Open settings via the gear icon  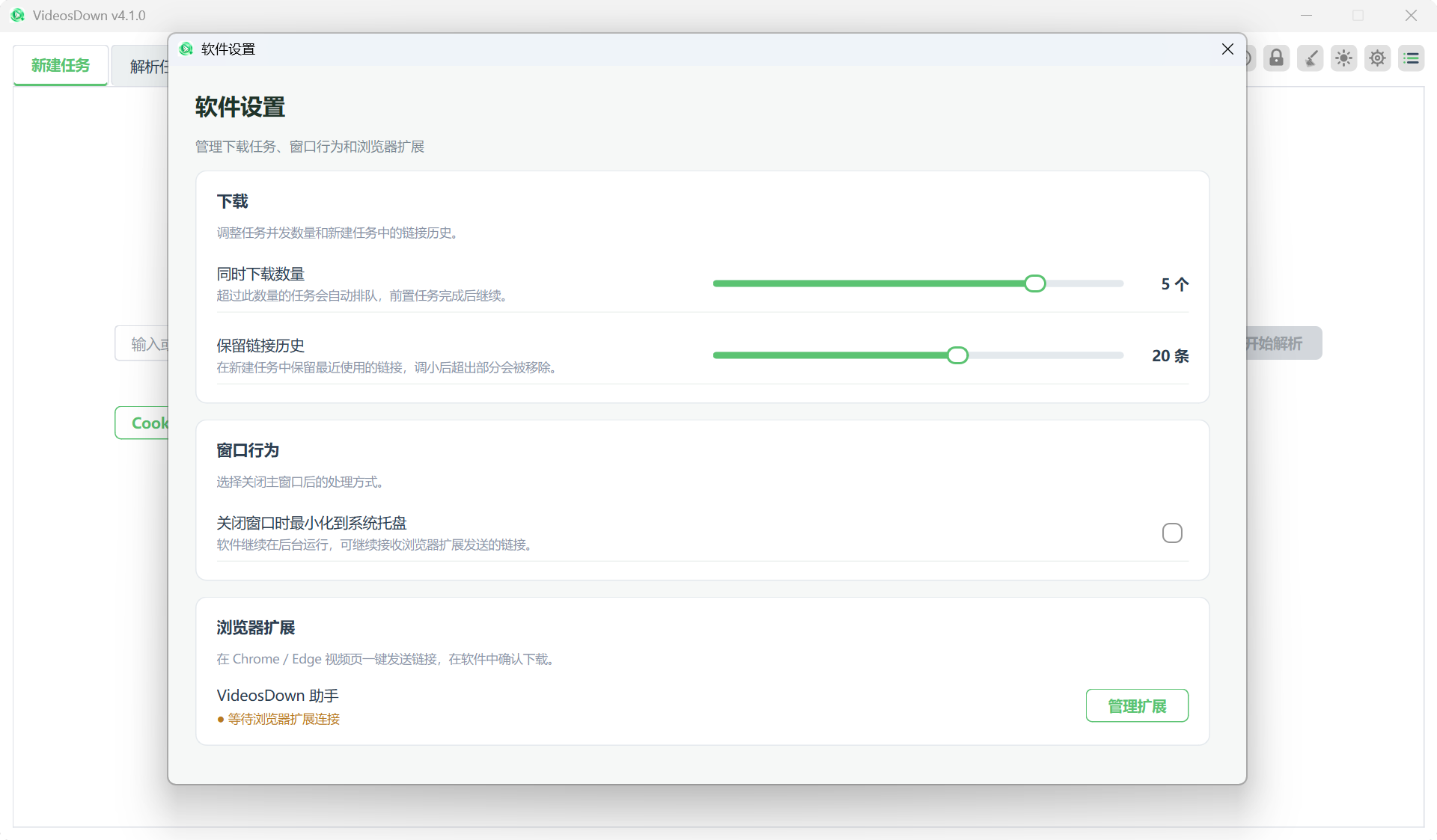pos(1378,58)
